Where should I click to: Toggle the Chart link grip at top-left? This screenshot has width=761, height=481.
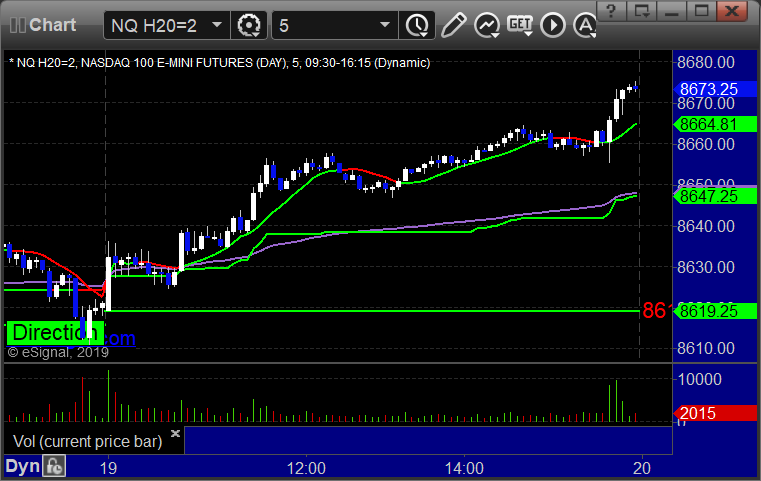(x=17, y=25)
